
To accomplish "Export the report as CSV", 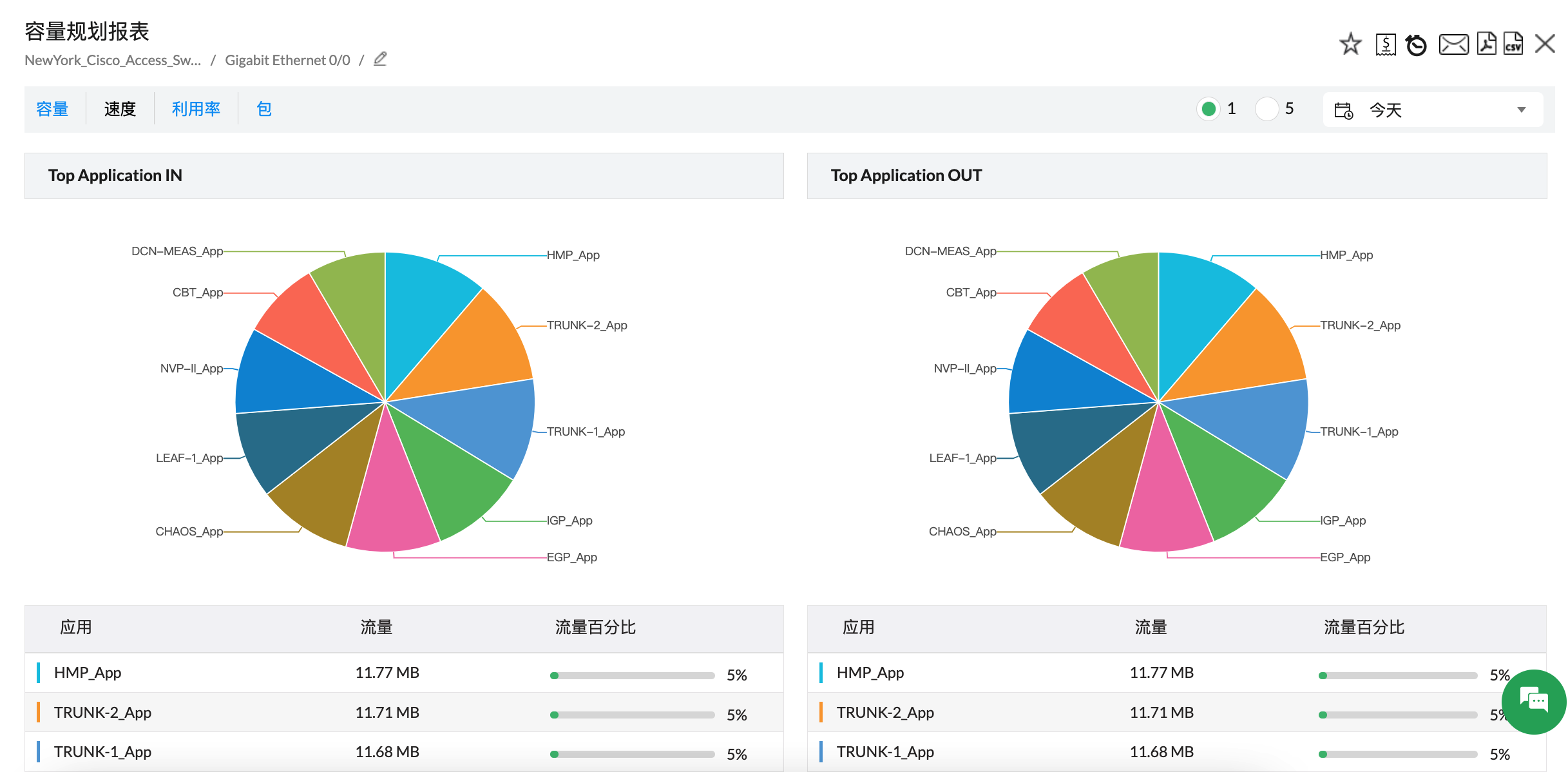I will (1513, 44).
